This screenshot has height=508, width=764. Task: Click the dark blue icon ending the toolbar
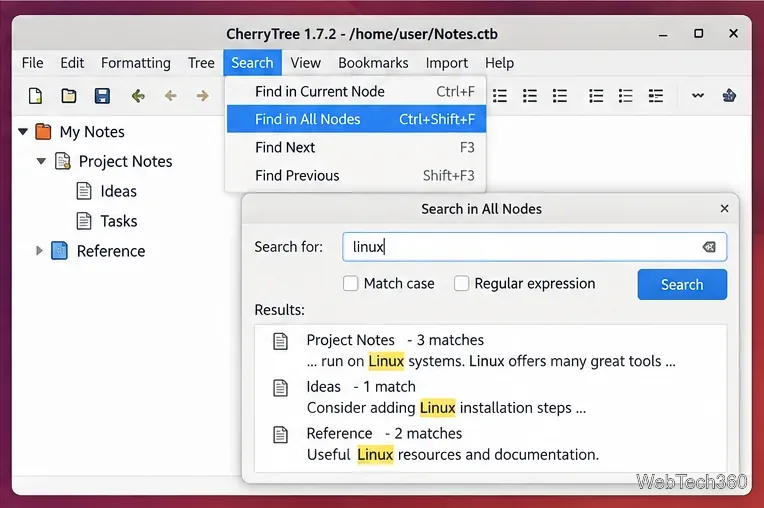tap(729, 95)
